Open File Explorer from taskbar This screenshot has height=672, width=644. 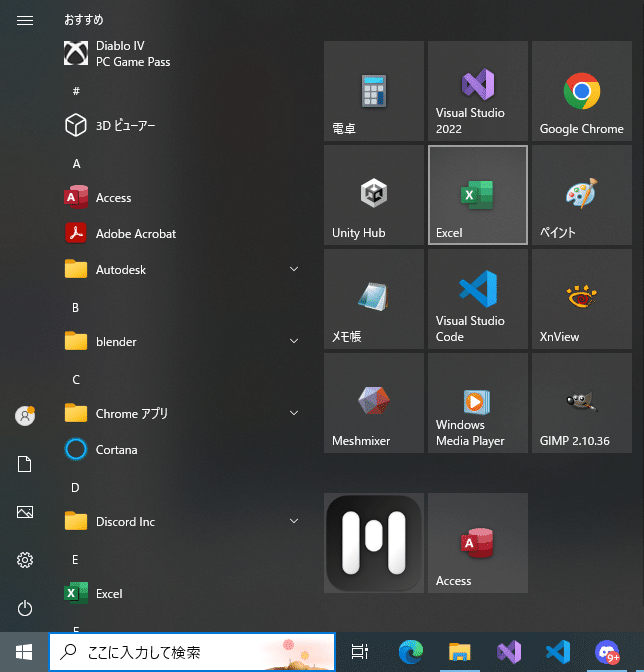pos(460,652)
